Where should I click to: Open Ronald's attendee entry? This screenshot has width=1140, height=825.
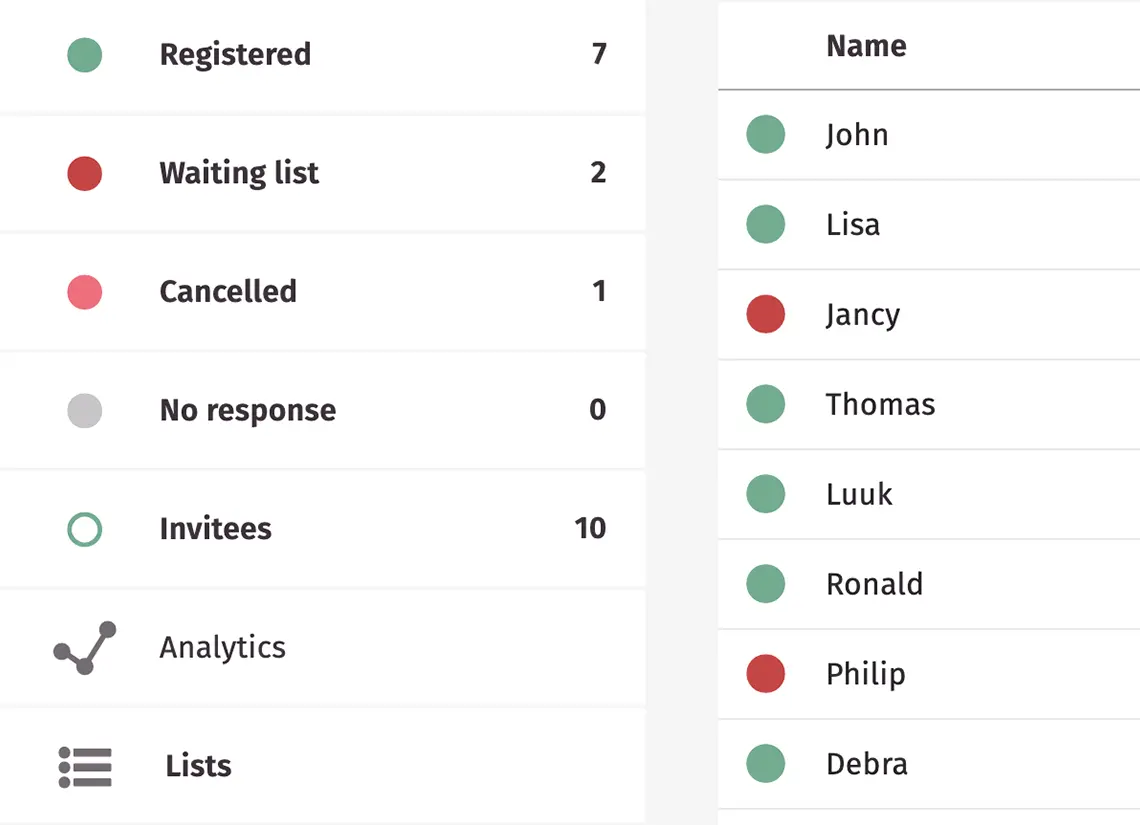874,585
